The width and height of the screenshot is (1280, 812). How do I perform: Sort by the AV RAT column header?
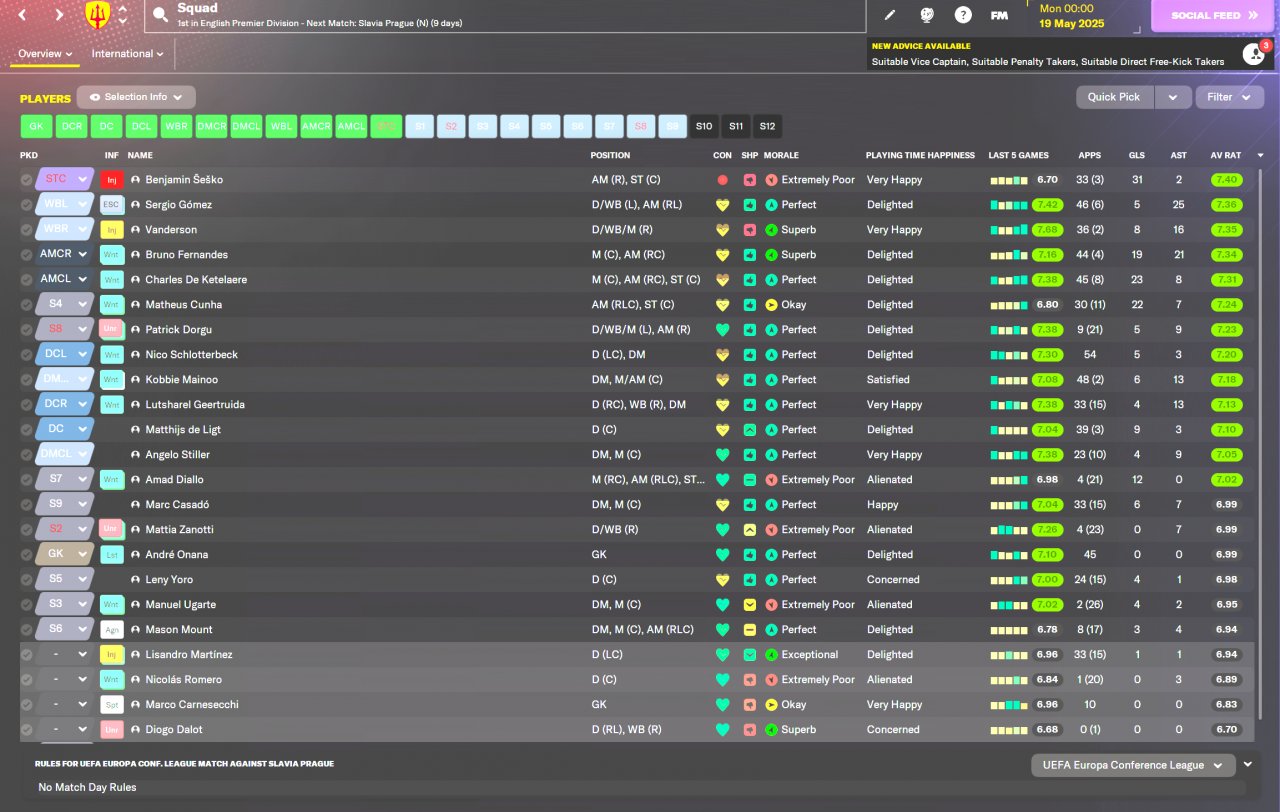point(1226,155)
